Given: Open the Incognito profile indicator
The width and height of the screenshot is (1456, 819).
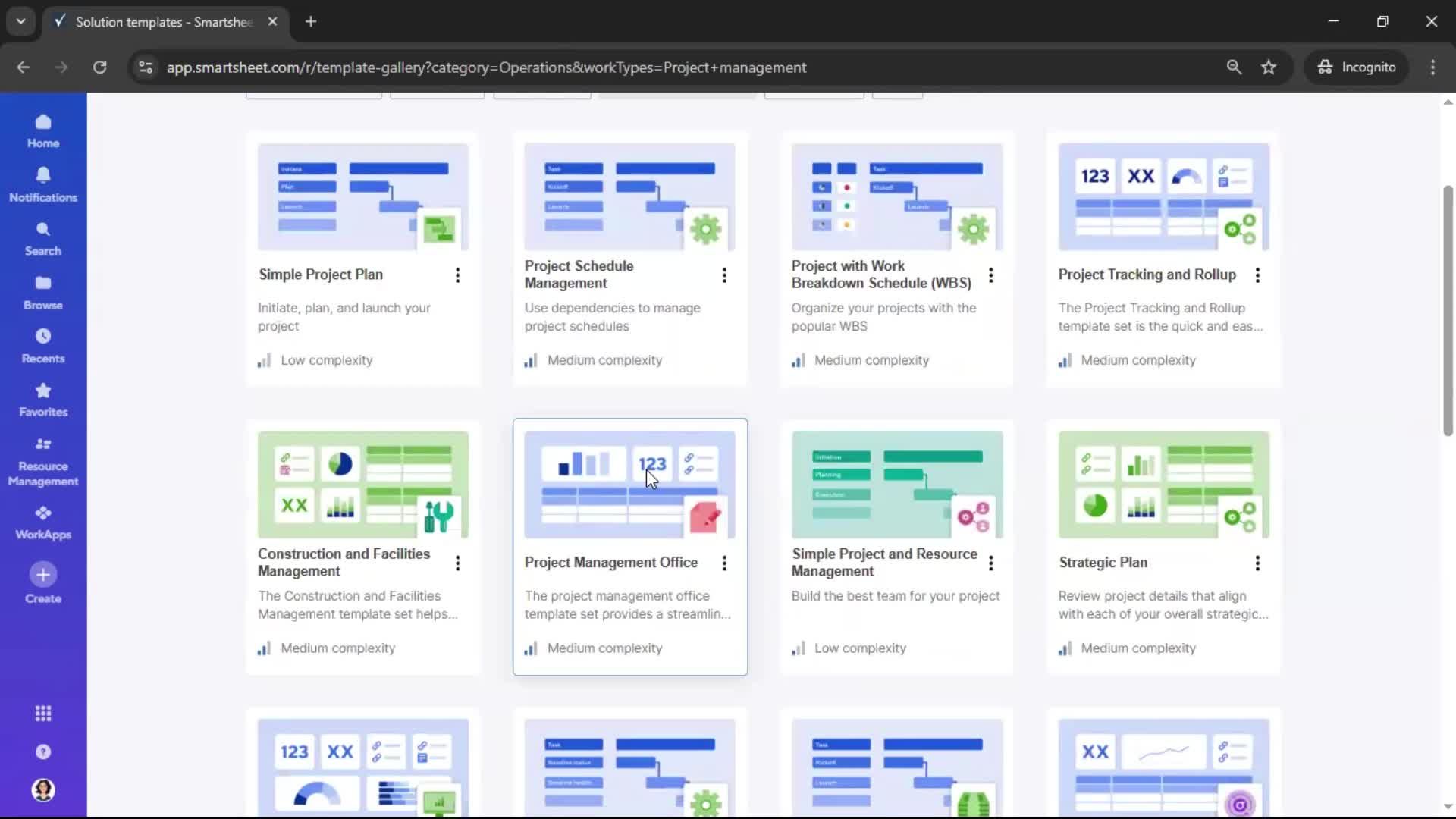Looking at the screenshot, I should 1357,67.
